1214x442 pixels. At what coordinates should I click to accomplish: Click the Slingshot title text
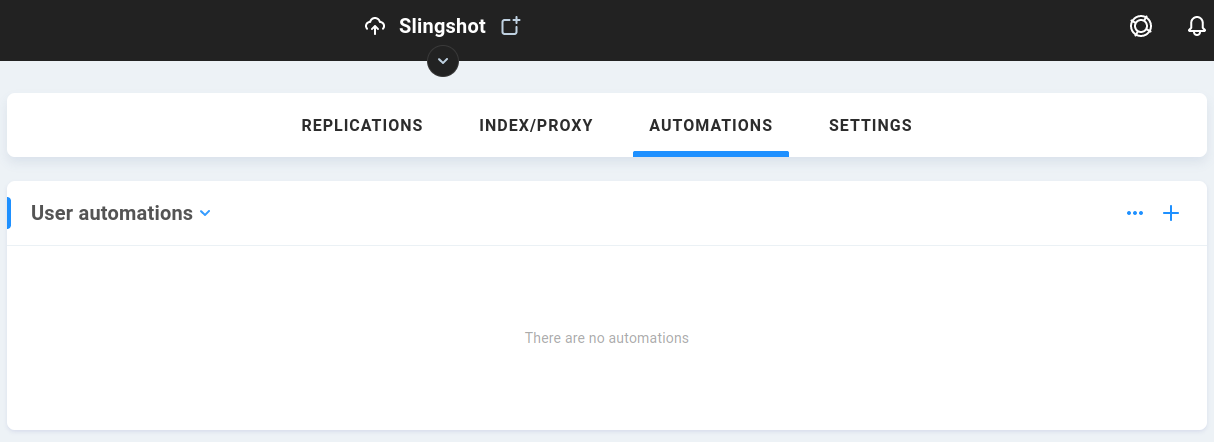click(442, 26)
